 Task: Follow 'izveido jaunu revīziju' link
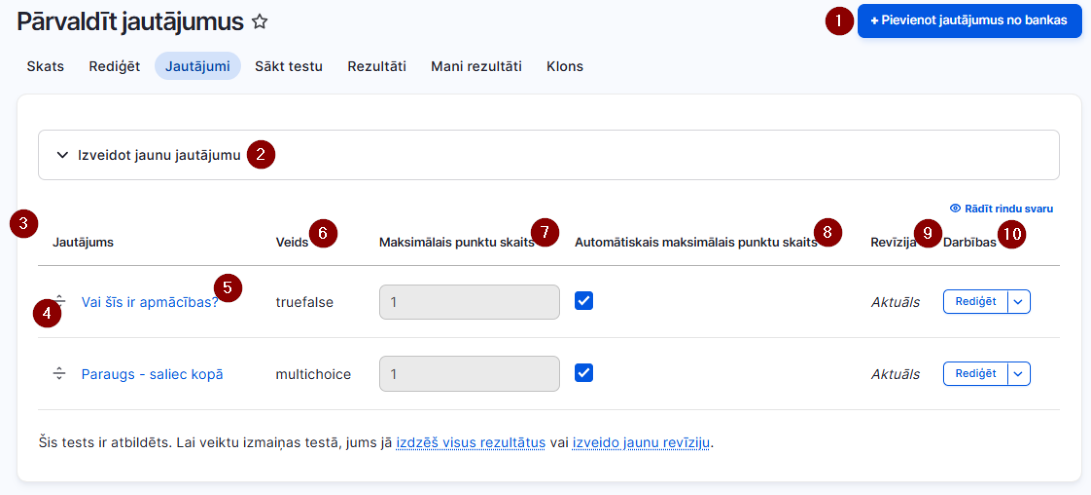[640, 442]
